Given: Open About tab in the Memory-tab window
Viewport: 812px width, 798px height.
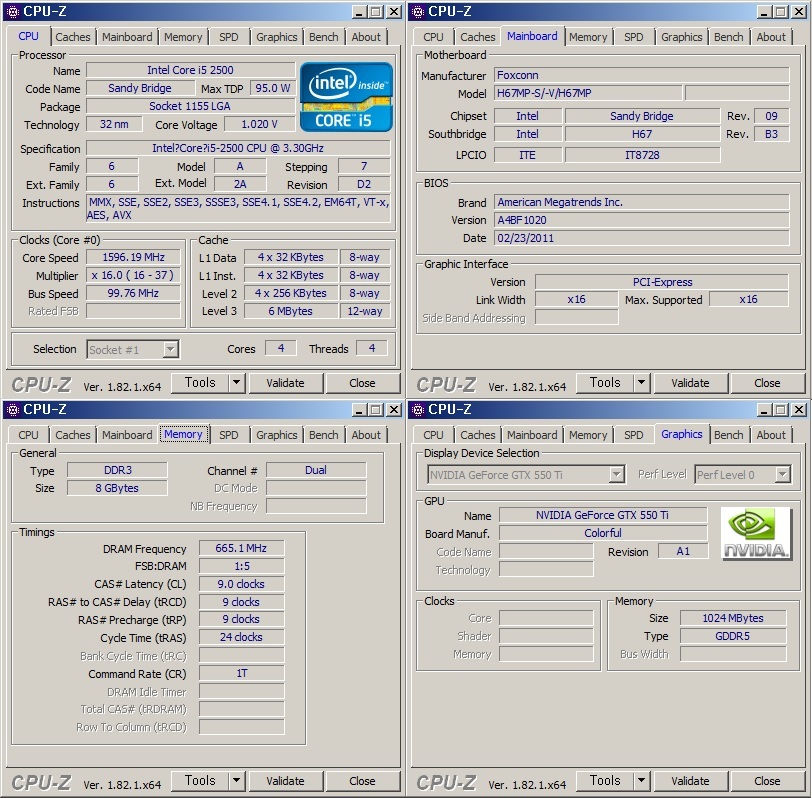Looking at the screenshot, I should (366, 435).
